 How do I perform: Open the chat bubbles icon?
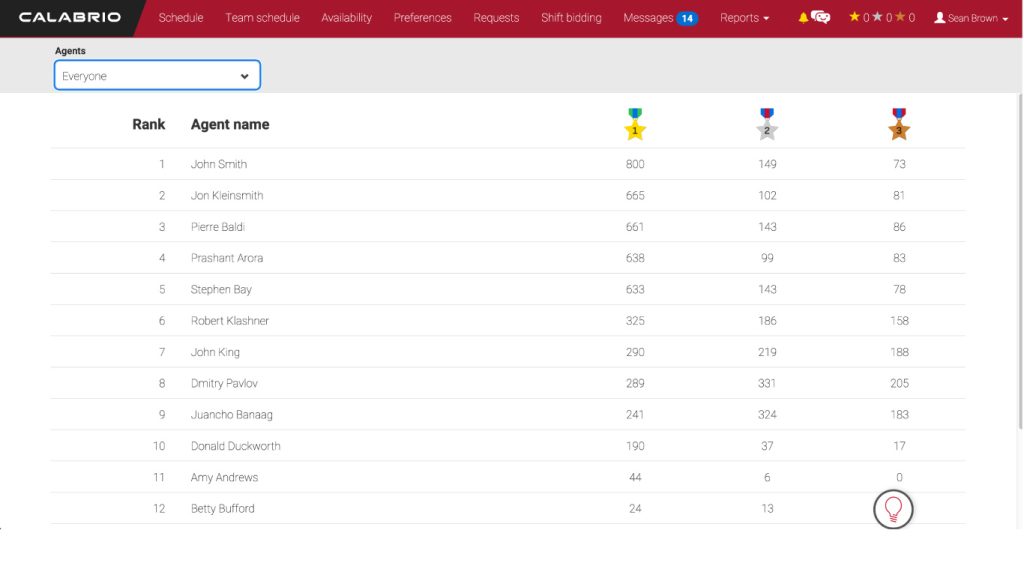click(x=821, y=18)
